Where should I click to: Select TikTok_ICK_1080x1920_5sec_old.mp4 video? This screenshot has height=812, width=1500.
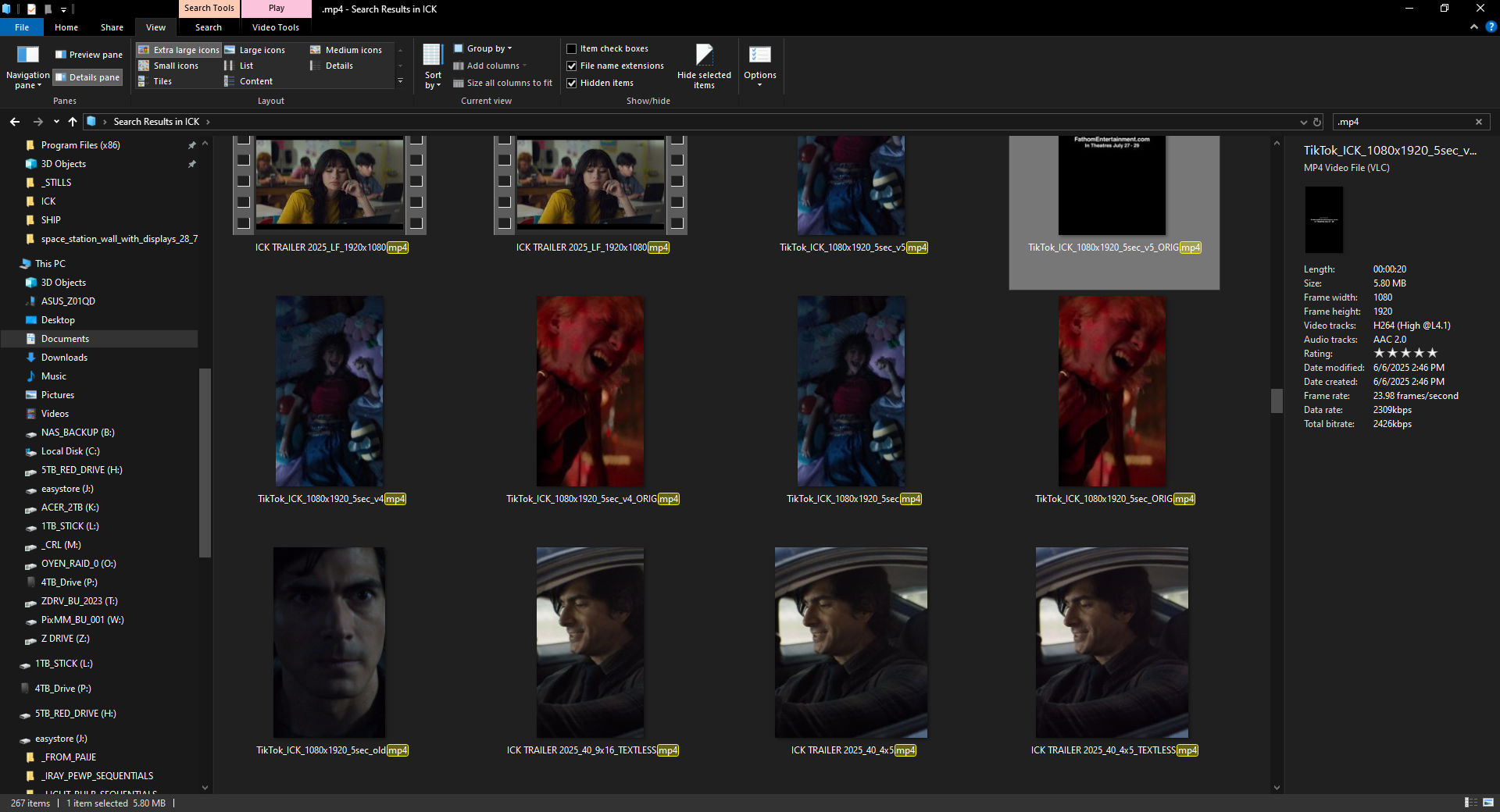click(x=329, y=643)
